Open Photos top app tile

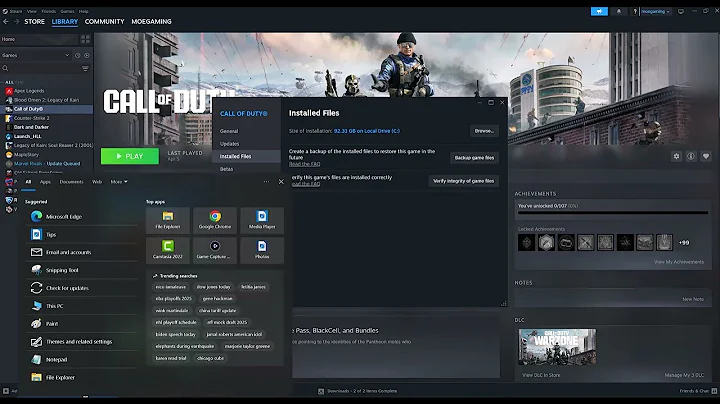coord(262,250)
